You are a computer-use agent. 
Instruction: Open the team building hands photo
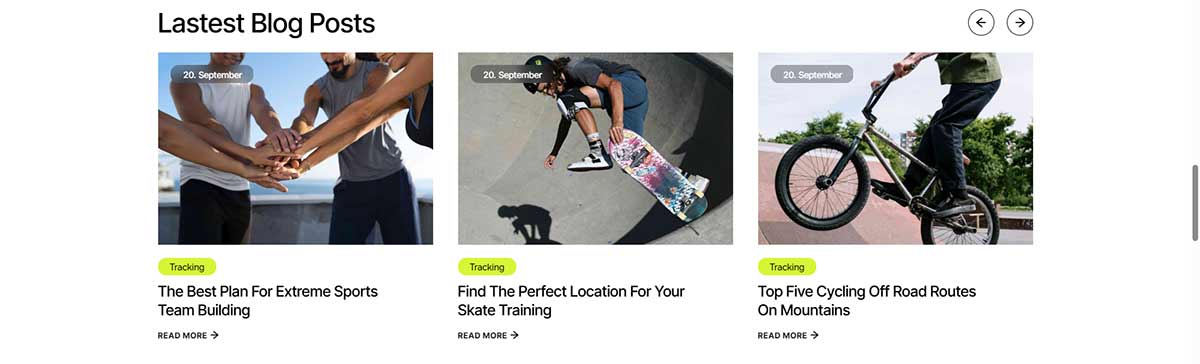295,148
